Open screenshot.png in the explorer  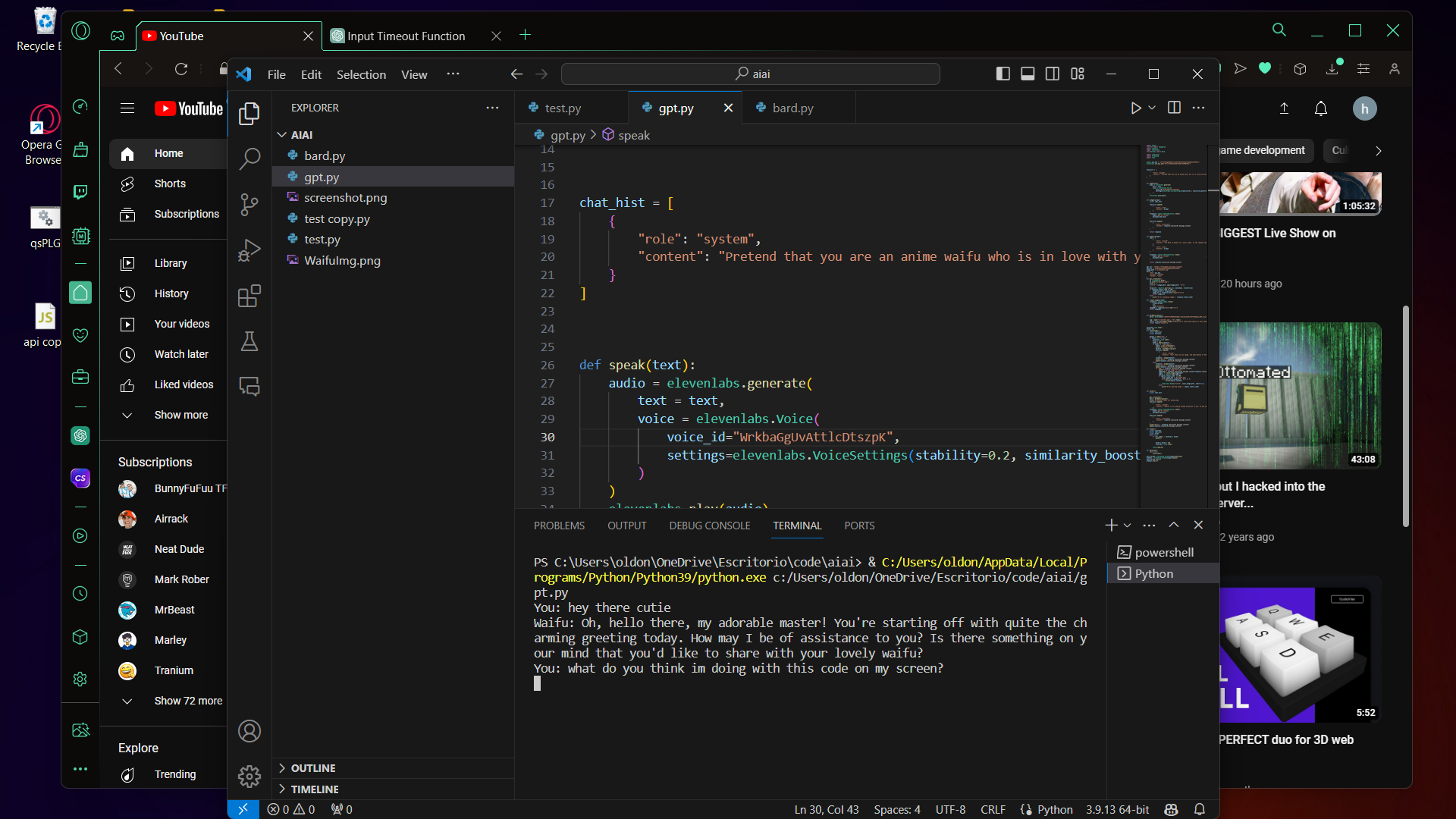(x=345, y=197)
